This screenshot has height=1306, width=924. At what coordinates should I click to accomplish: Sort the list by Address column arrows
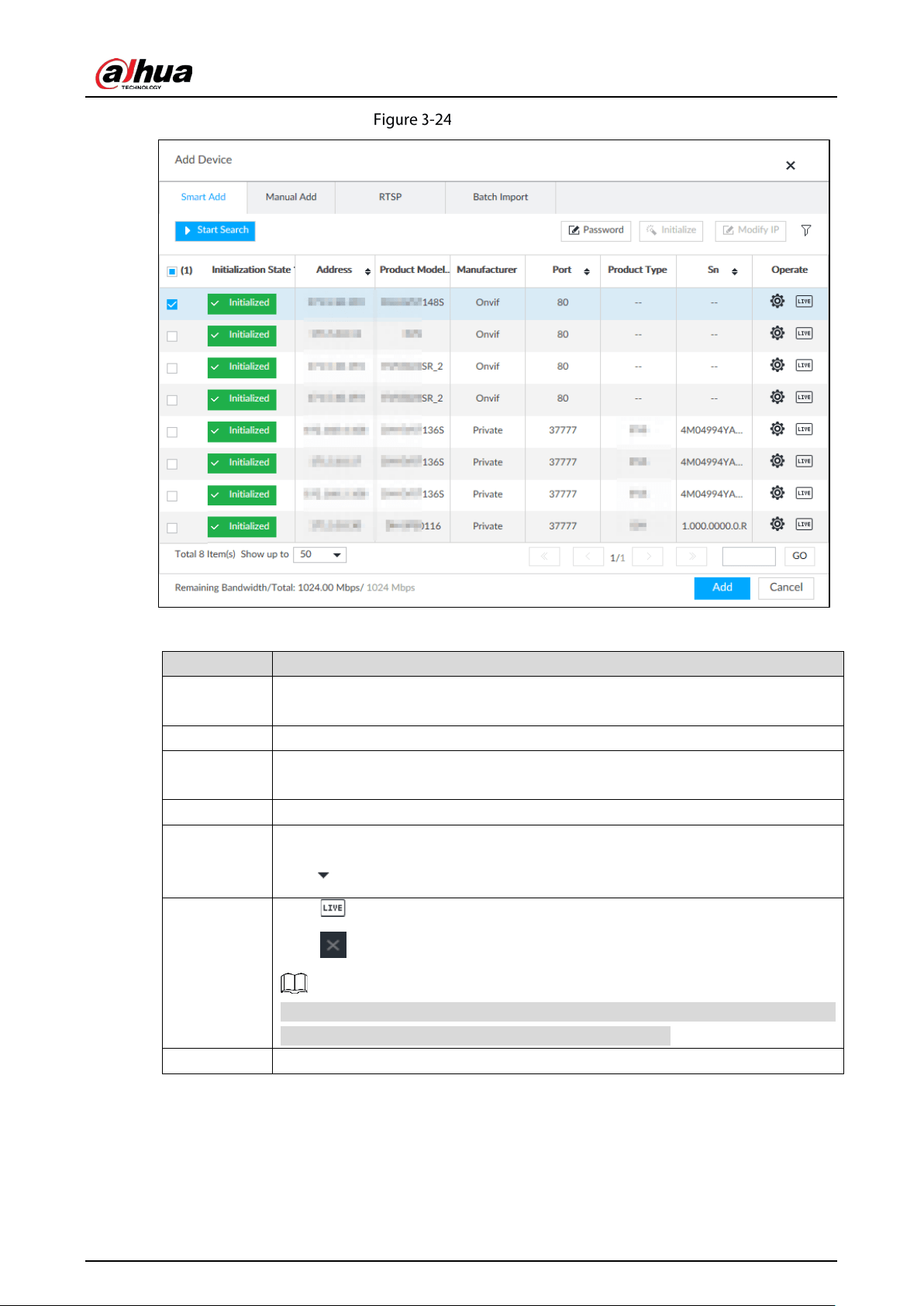pyautogui.click(x=367, y=271)
